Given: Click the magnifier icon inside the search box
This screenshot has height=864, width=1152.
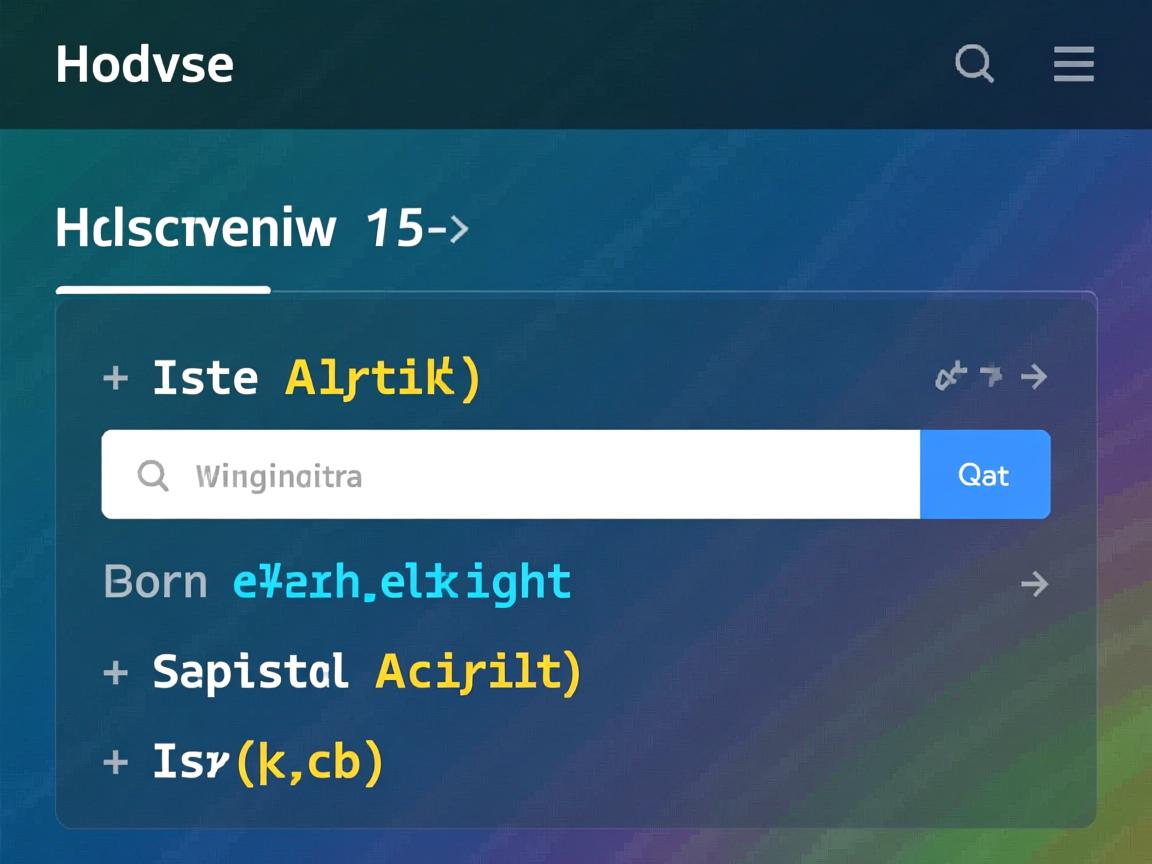Looking at the screenshot, I should tap(153, 475).
